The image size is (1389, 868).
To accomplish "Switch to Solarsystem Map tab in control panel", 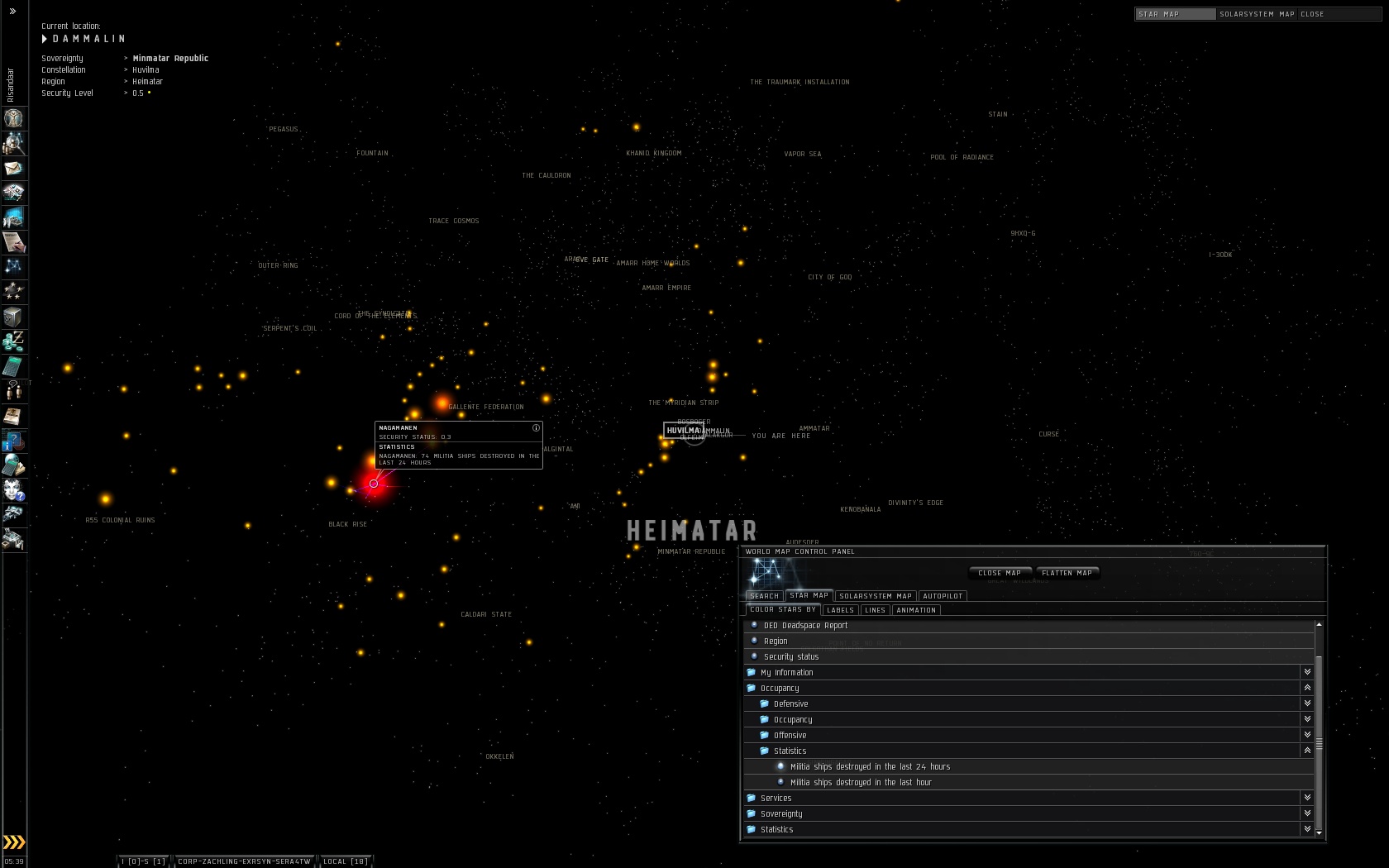I will coord(876,596).
